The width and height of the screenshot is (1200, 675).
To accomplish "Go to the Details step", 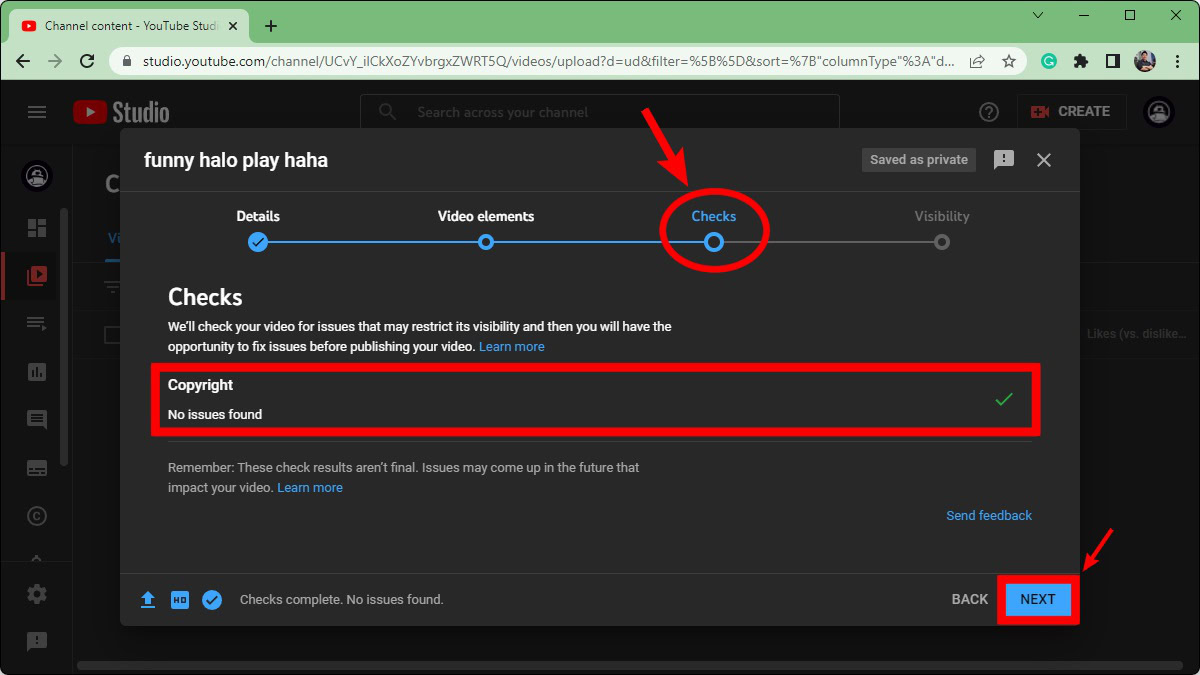I will tap(258, 242).
